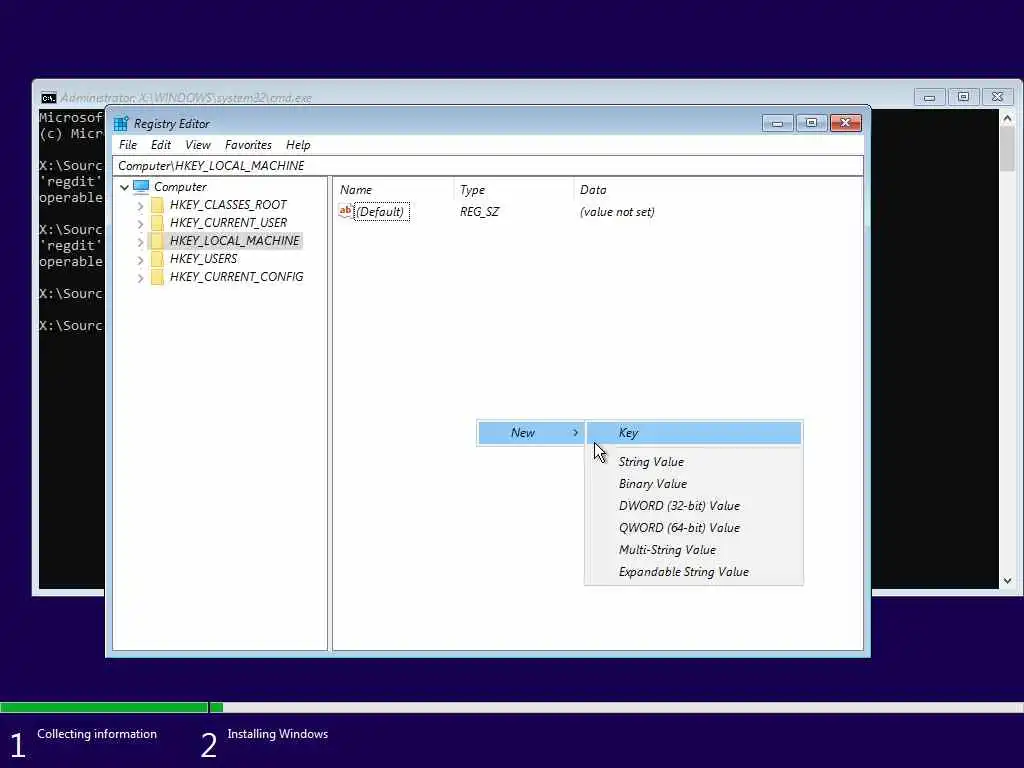Expand the HKEY_CURRENT_USER node
The width and height of the screenshot is (1024, 768).
click(140, 223)
